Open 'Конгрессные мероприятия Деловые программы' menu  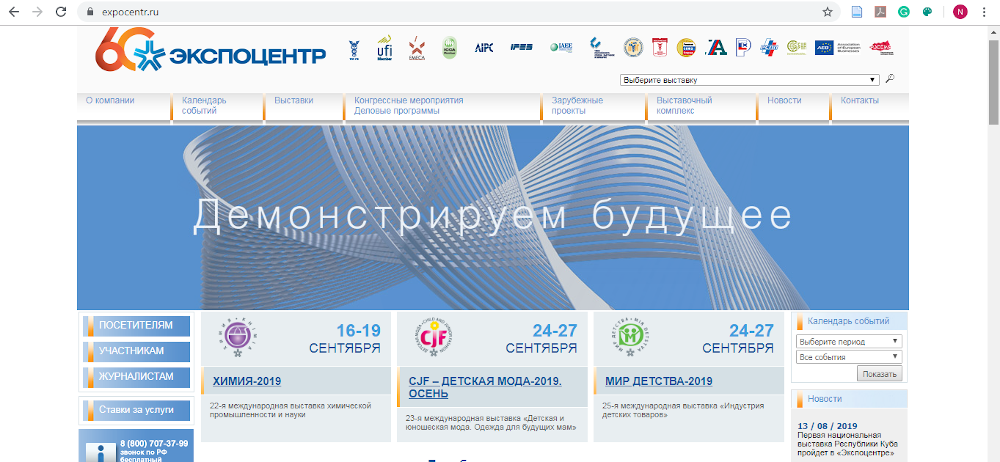point(409,105)
